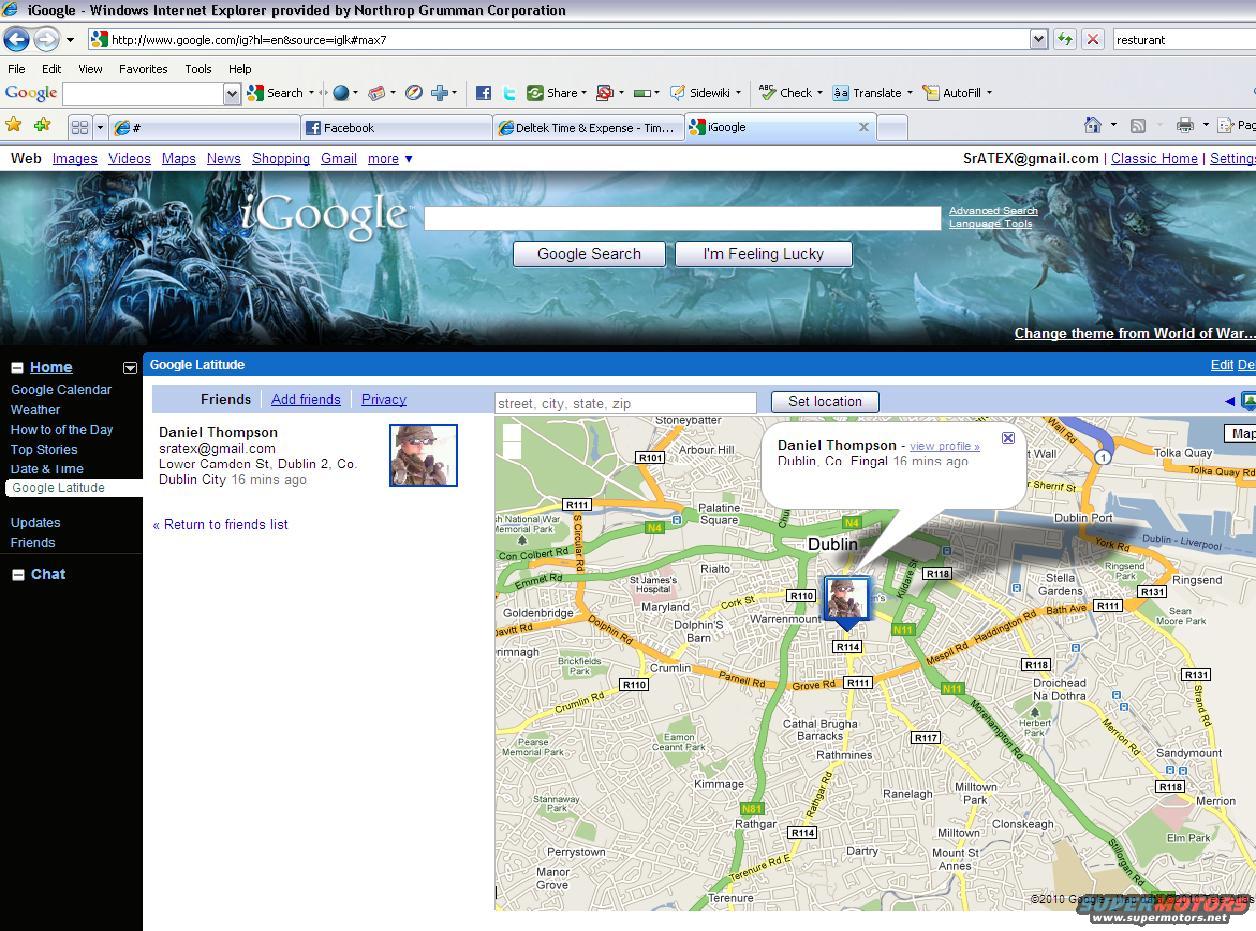The image size is (1256, 931).
Task: Open Google Calendar in the sidebar
Action: pos(61,389)
